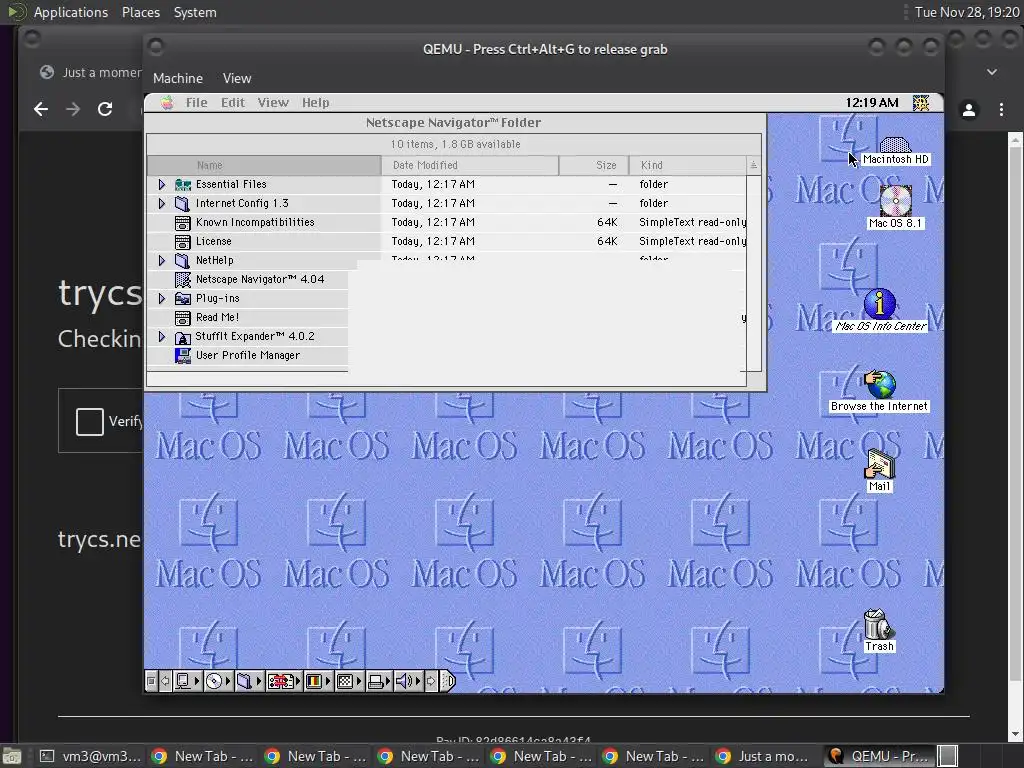This screenshot has width=1024, height=768.
Task: Open the Help menu in Mac OS
Action: click(315, 103)
